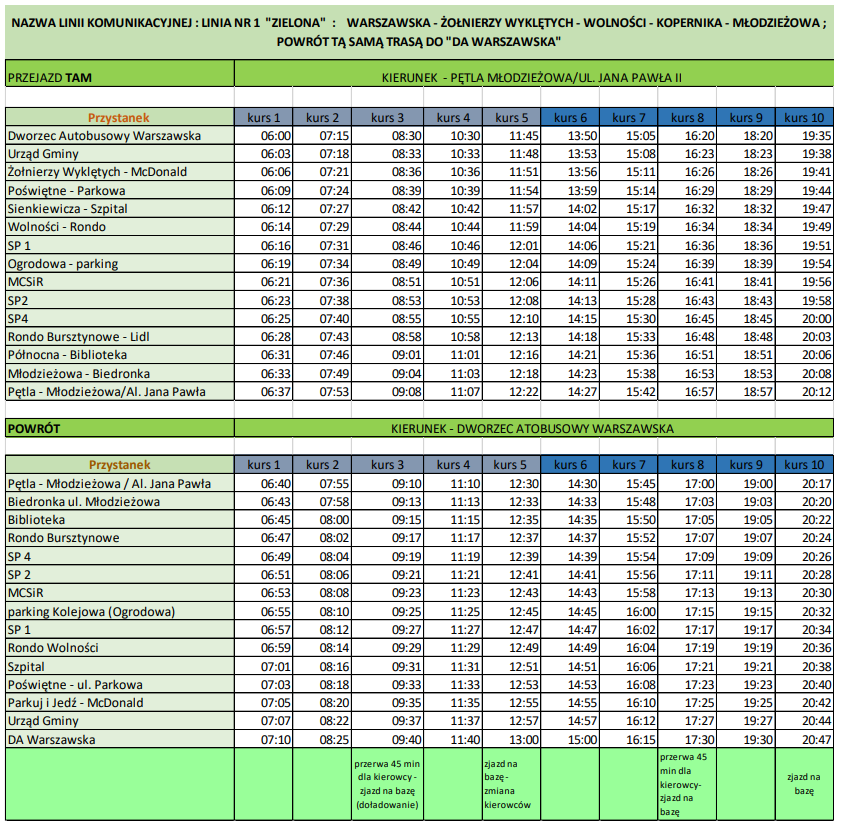
Task: Click the Kierunek Dworzec Atobusowy Warszawska header
Action: 532,428
